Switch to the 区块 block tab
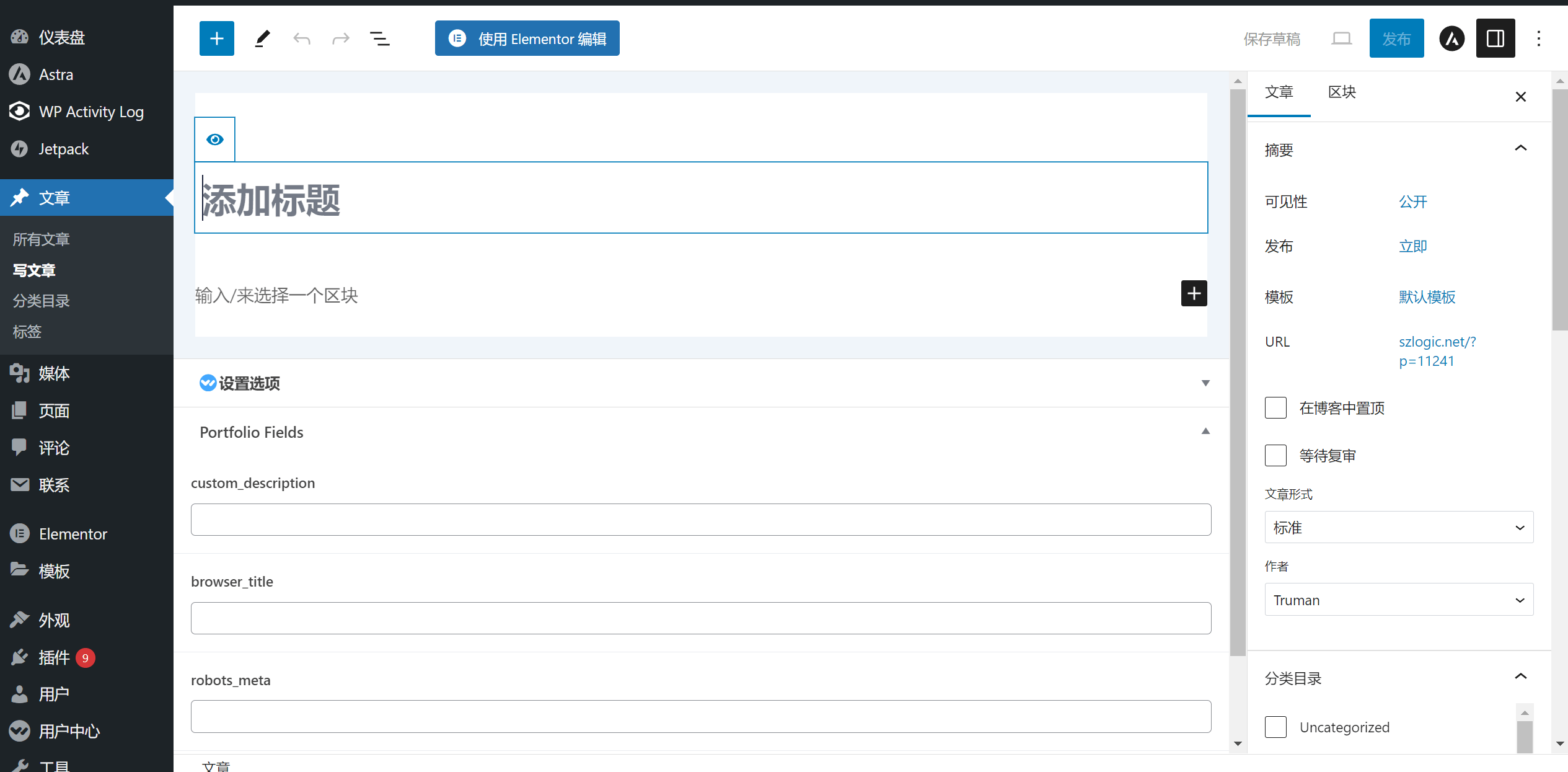Screen dimensions: 1568x772 coord(1342,92)
